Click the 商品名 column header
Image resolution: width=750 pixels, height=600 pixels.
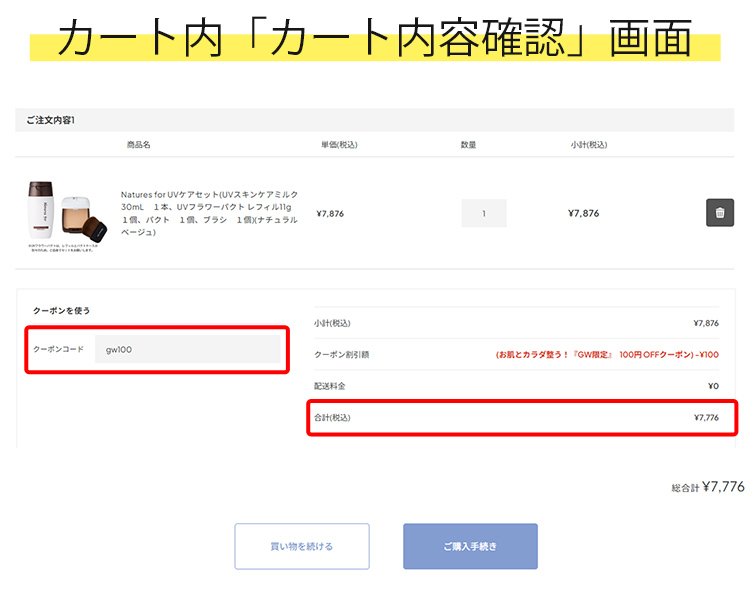138,144
